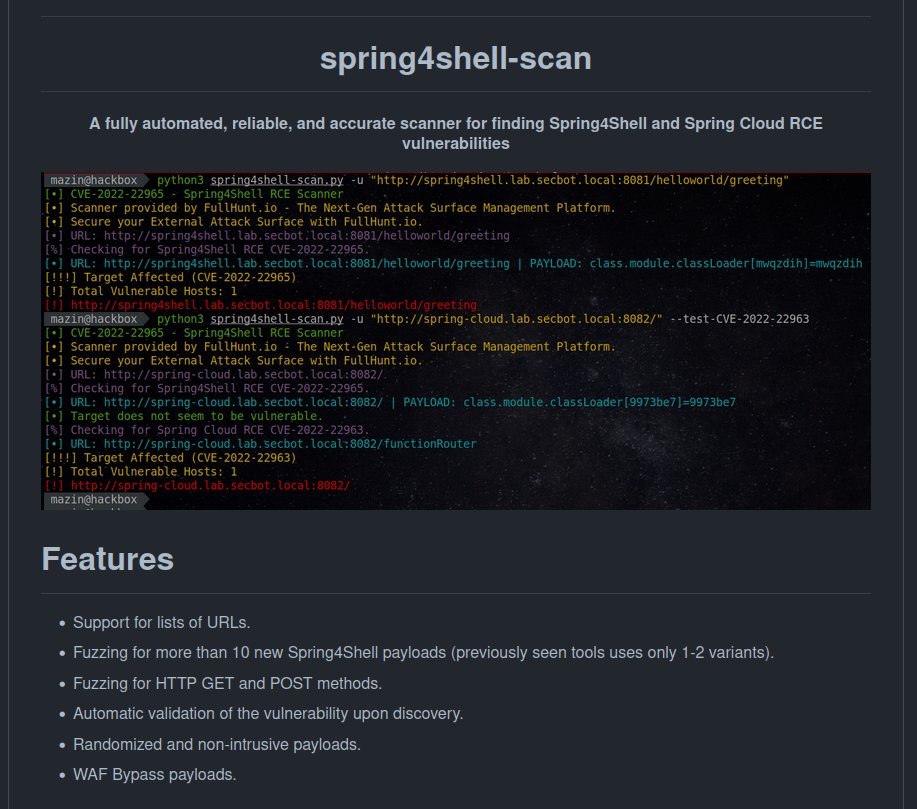
Task: Click the Features section heading
Action: (x=108, y=559)
